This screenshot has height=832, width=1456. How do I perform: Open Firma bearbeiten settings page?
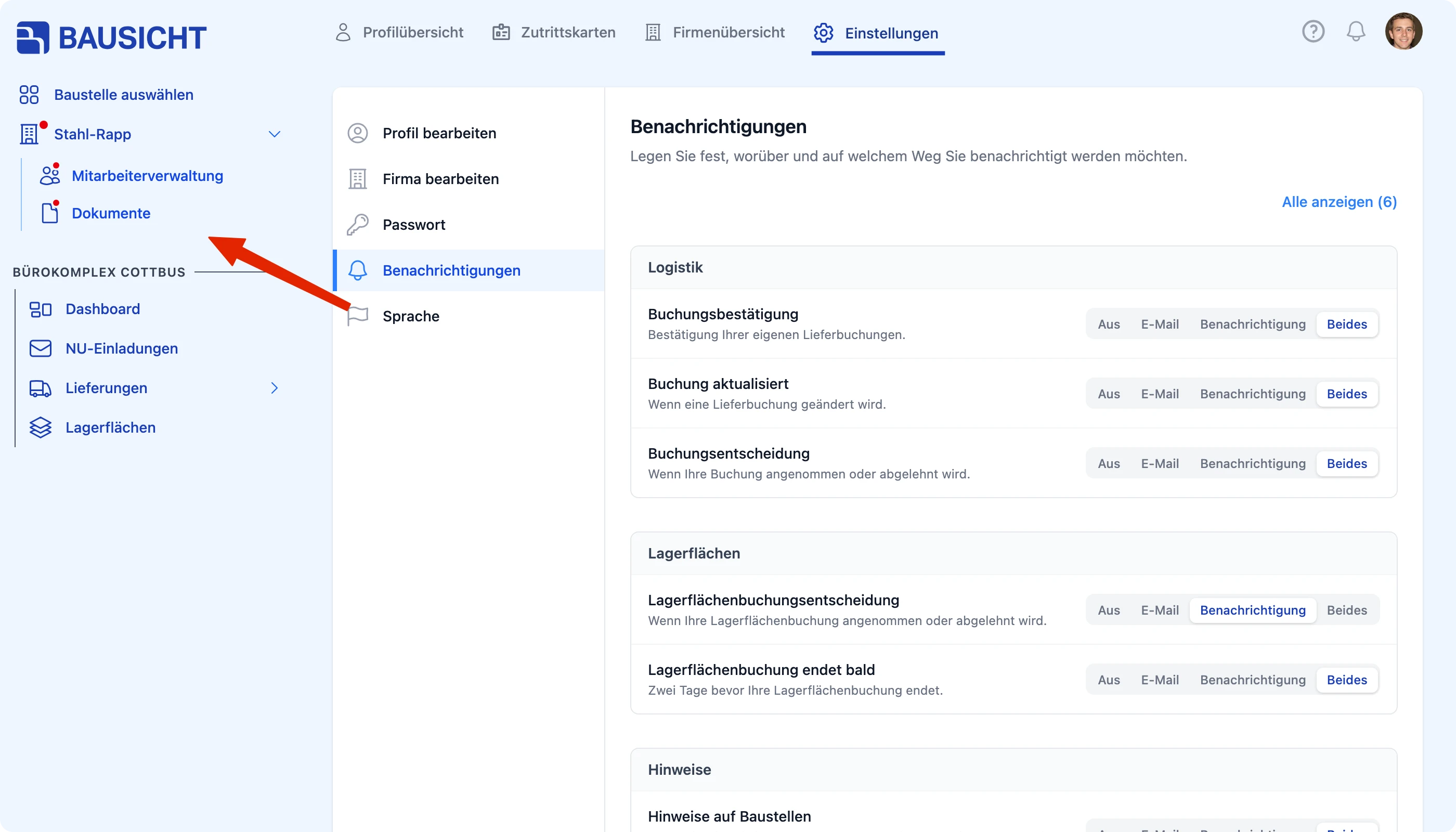[469, 179]
